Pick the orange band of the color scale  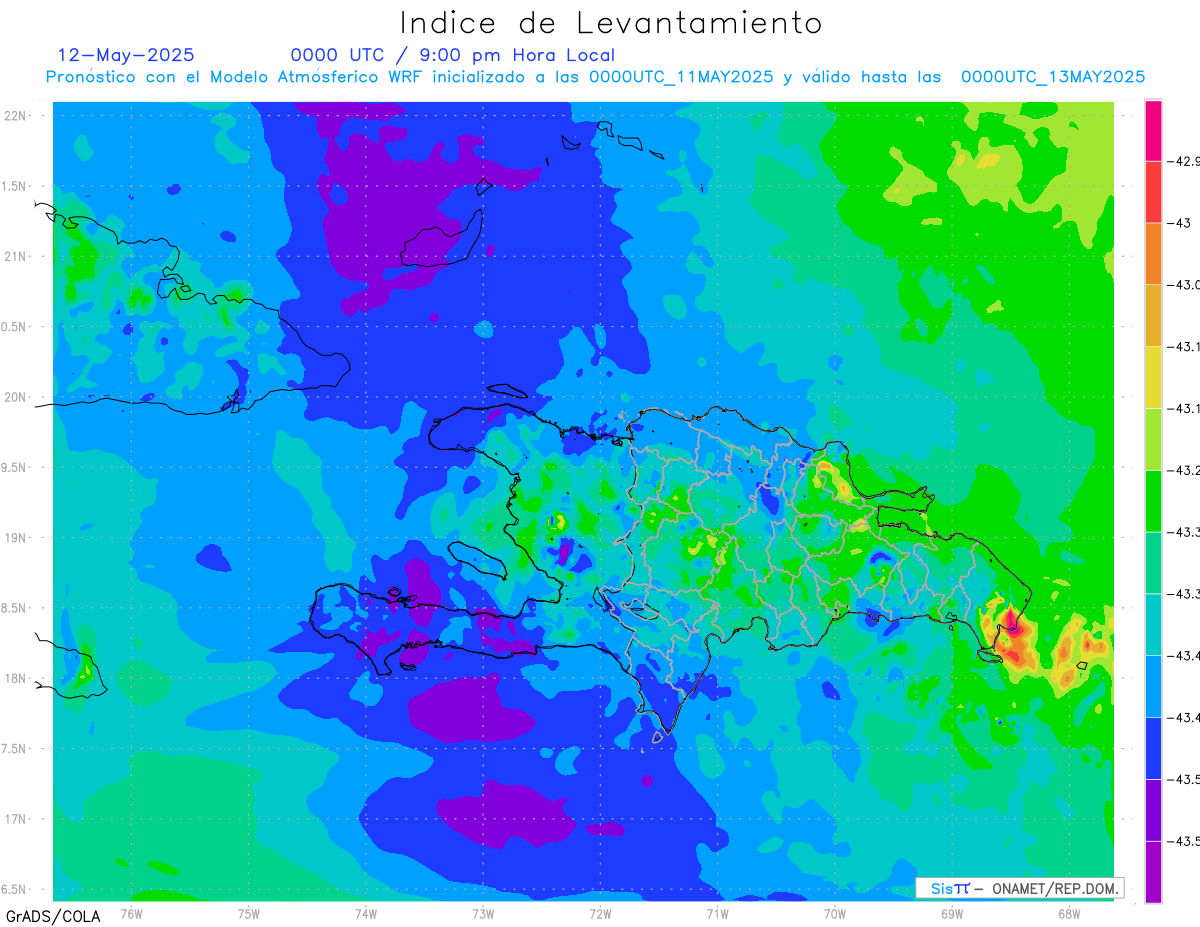point(1153,253)
